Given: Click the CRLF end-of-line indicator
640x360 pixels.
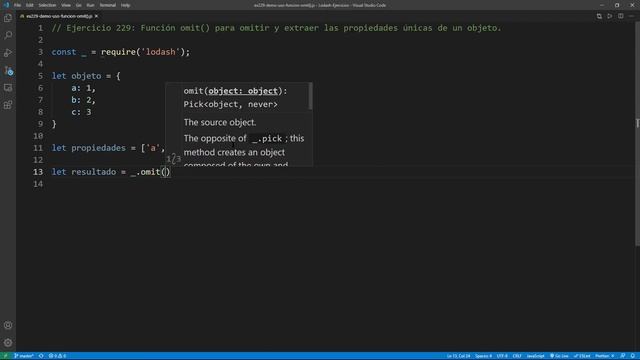Looking at the screenshot, I should (517, 356).
